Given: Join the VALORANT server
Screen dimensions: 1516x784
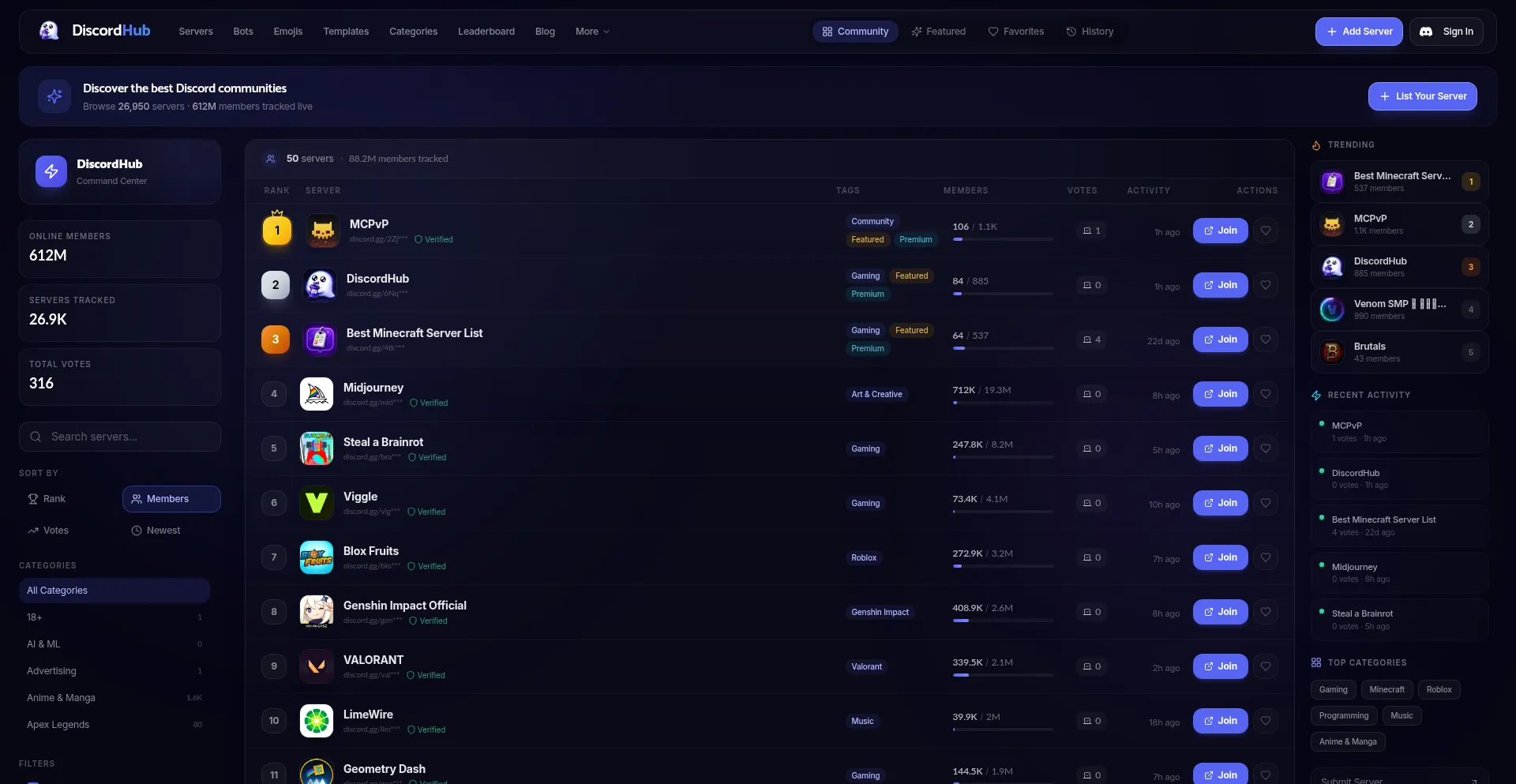Looking at the screenshot, I should [x=1220, y=666].
